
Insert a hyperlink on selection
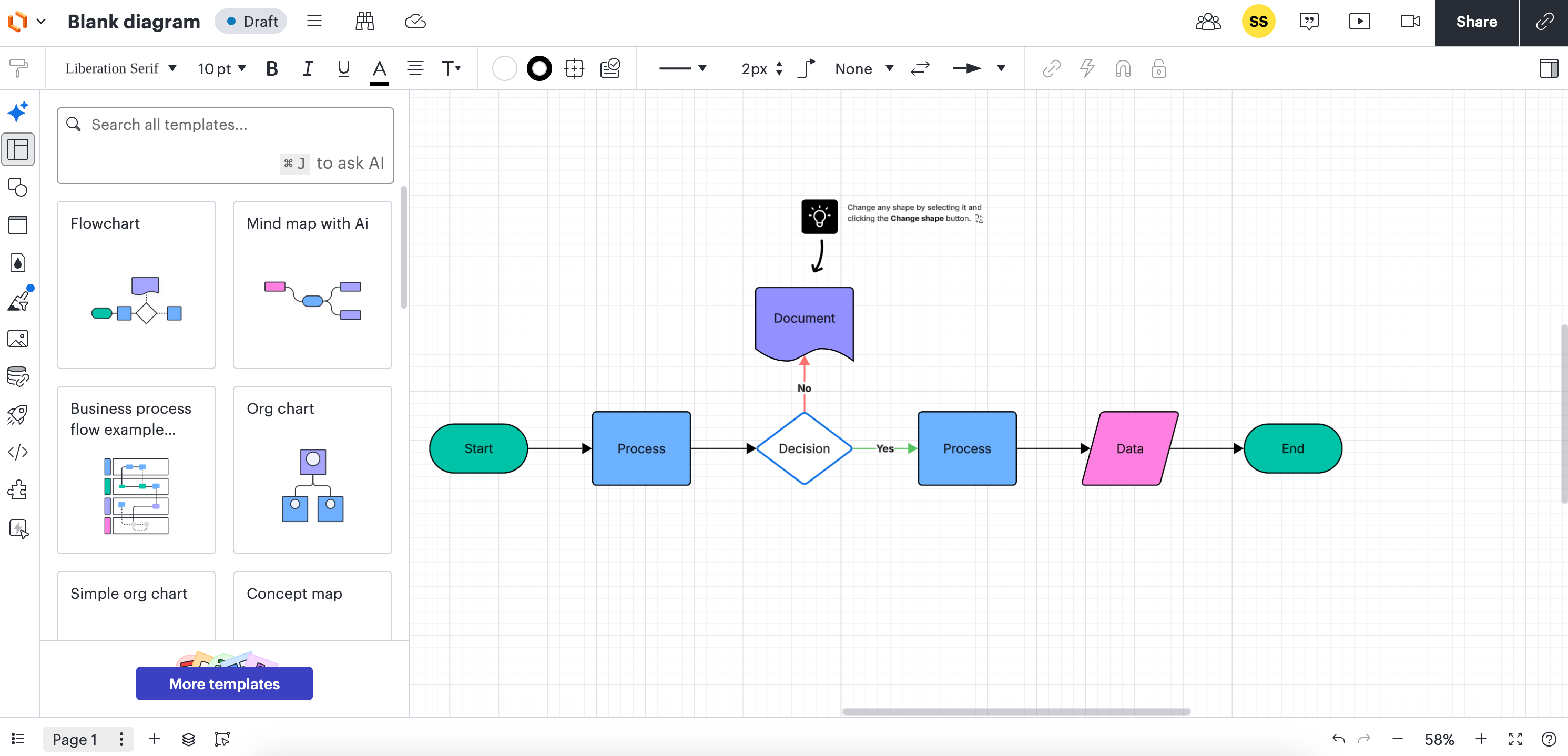click(1051, 69)
